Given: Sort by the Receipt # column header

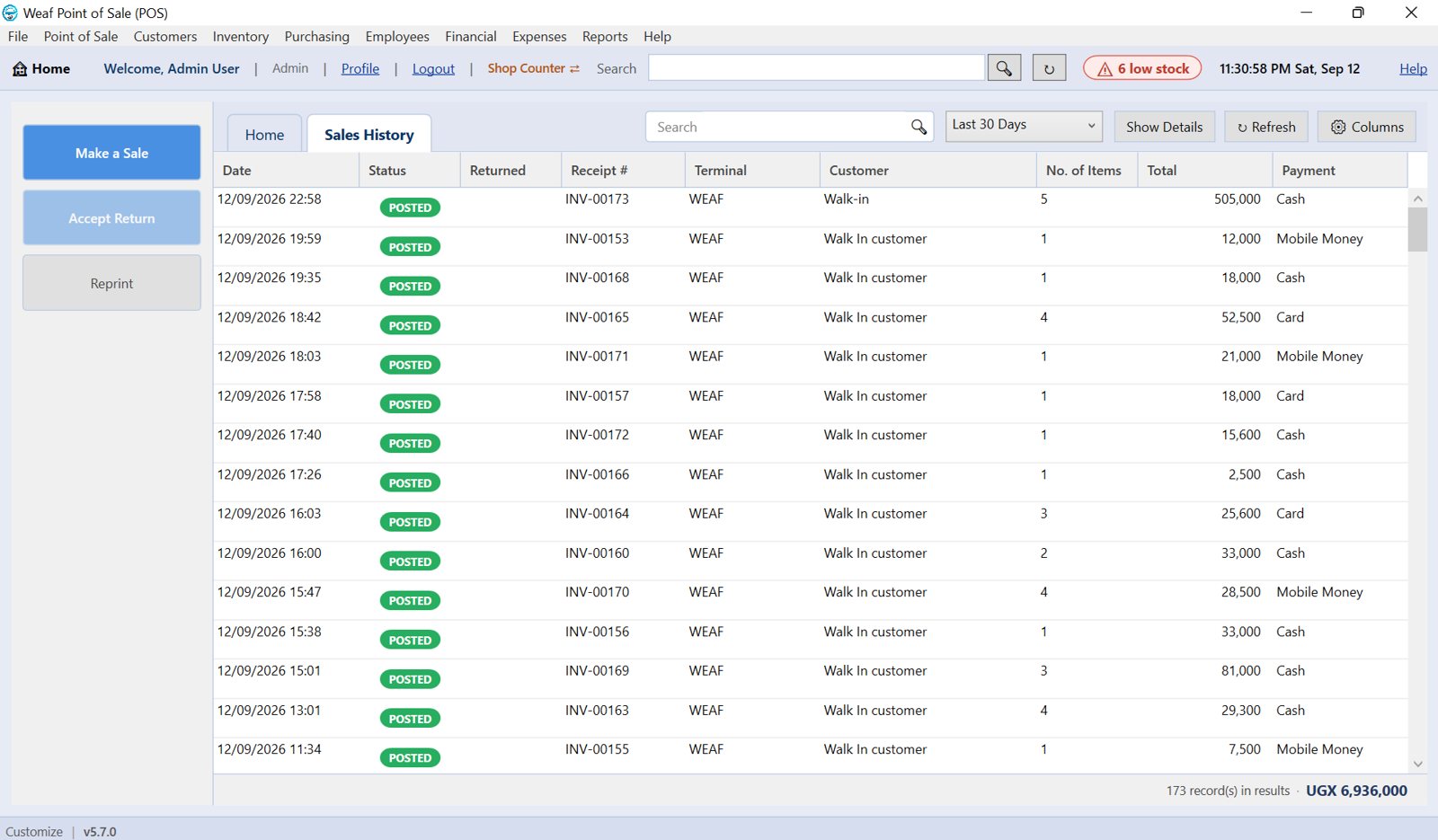Looking at the screenshot, I should pos(623,170).
